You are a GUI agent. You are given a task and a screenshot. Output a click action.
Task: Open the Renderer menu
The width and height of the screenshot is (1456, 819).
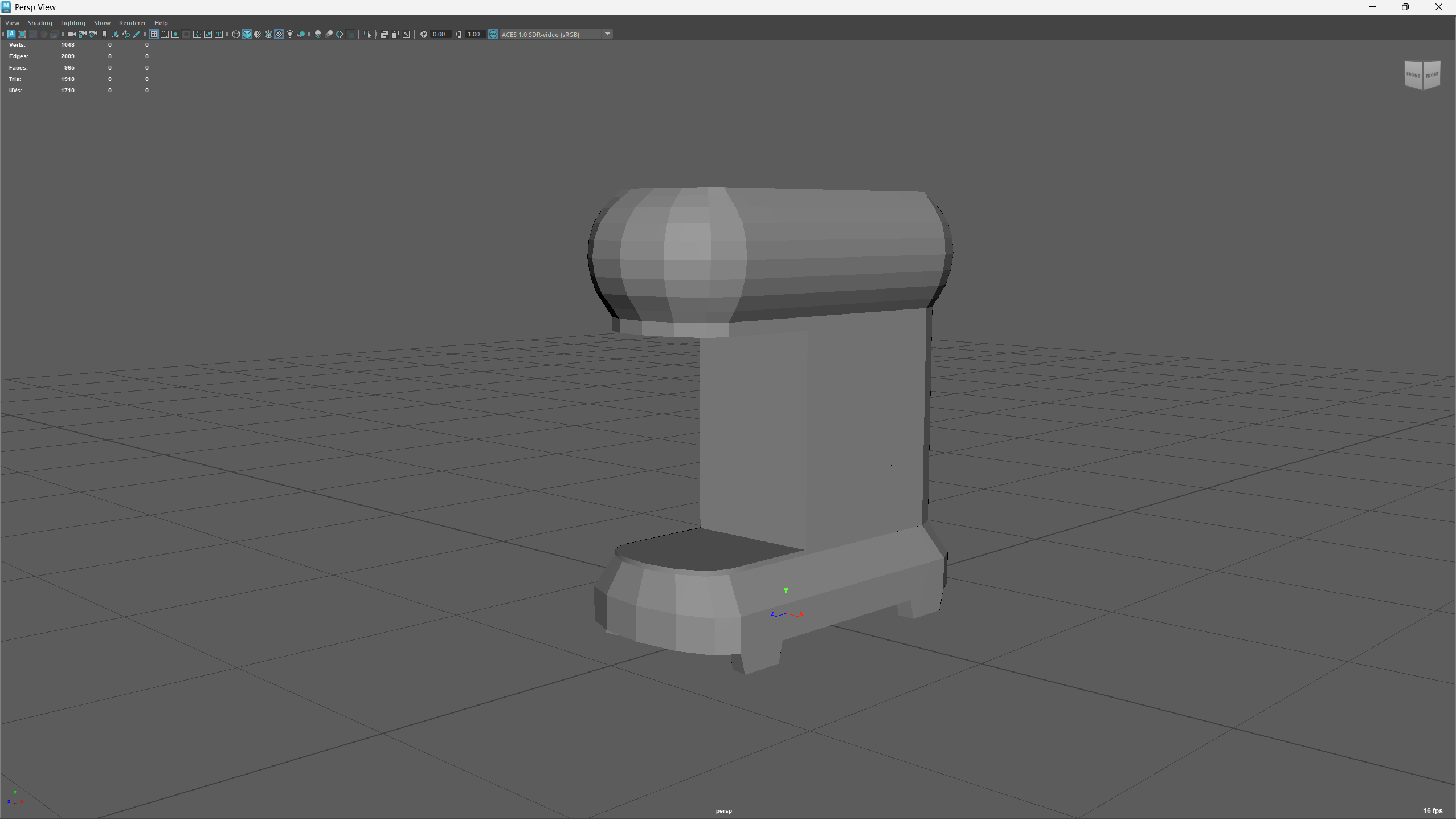tap(132, 23)
